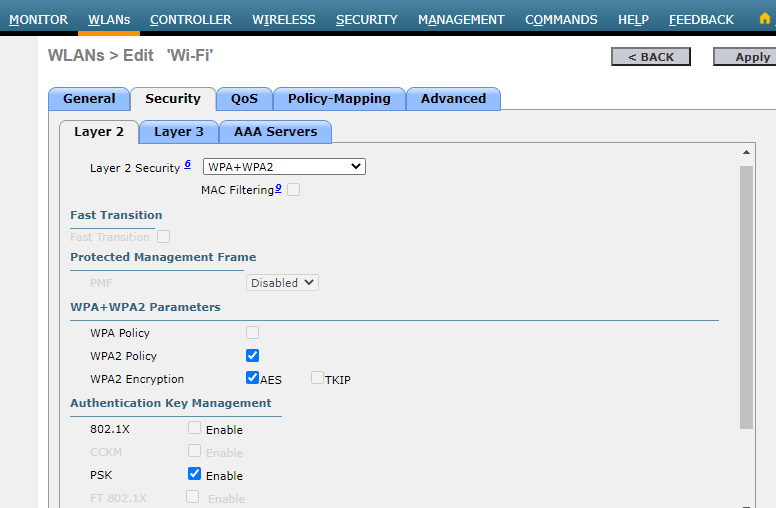Click the Back button
Screen dimensions: 776x508
point(650,57)
